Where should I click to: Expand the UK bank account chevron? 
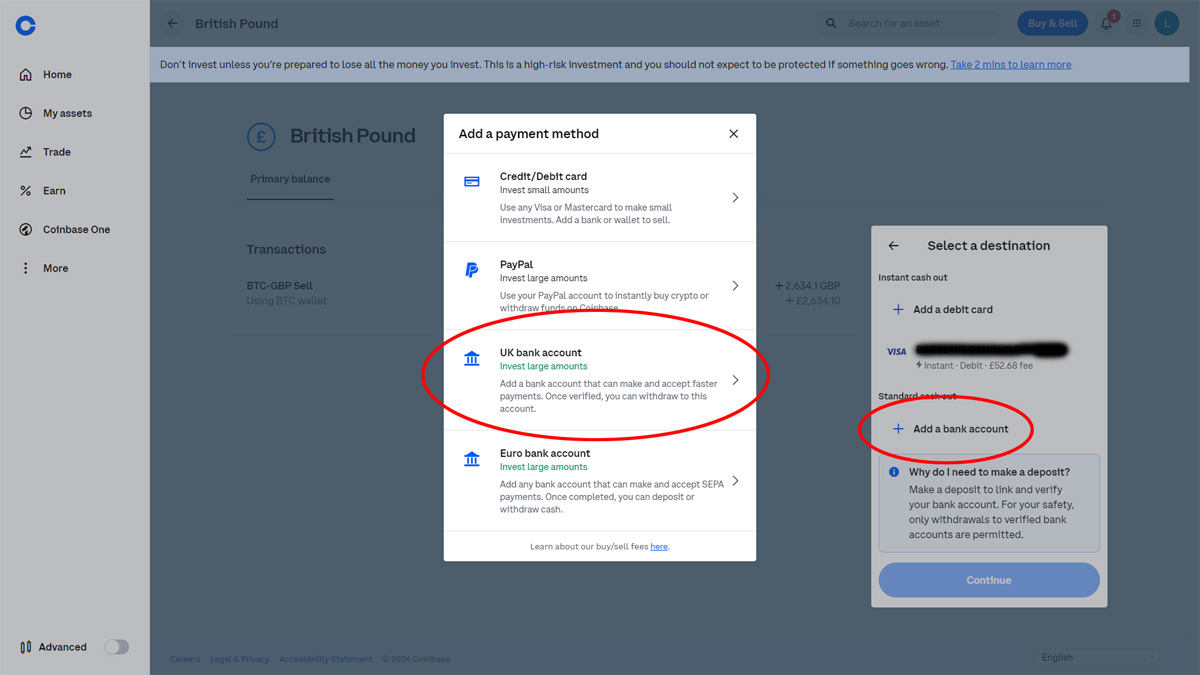735,380
